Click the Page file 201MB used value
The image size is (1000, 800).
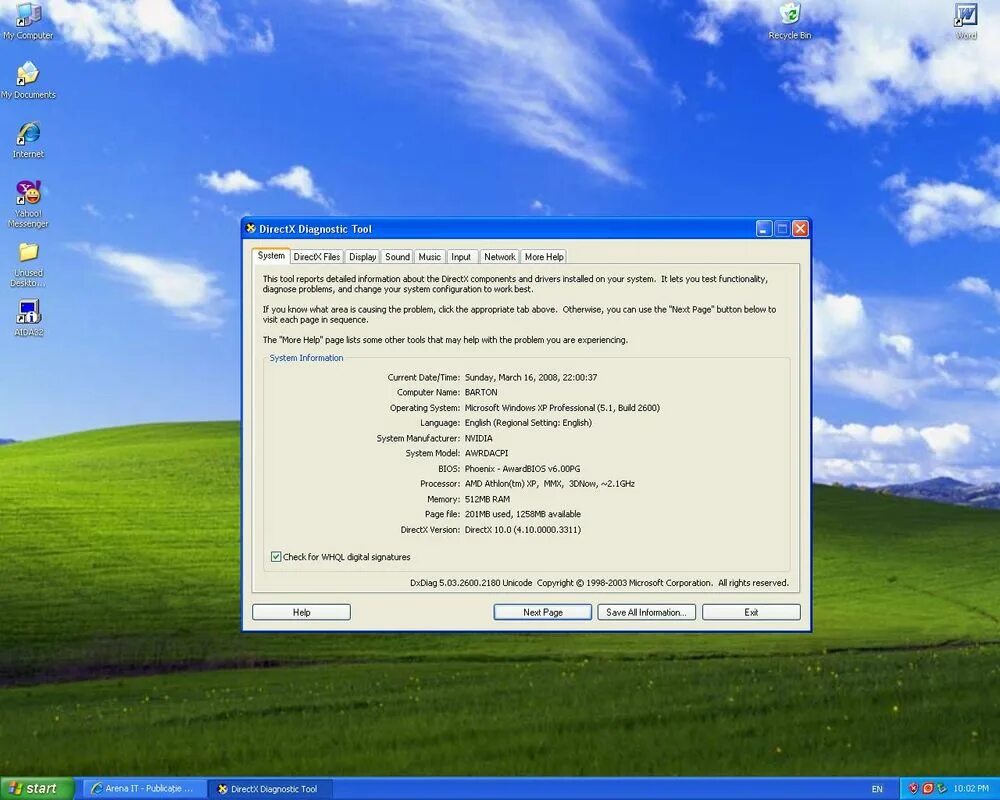coord(522,514)
